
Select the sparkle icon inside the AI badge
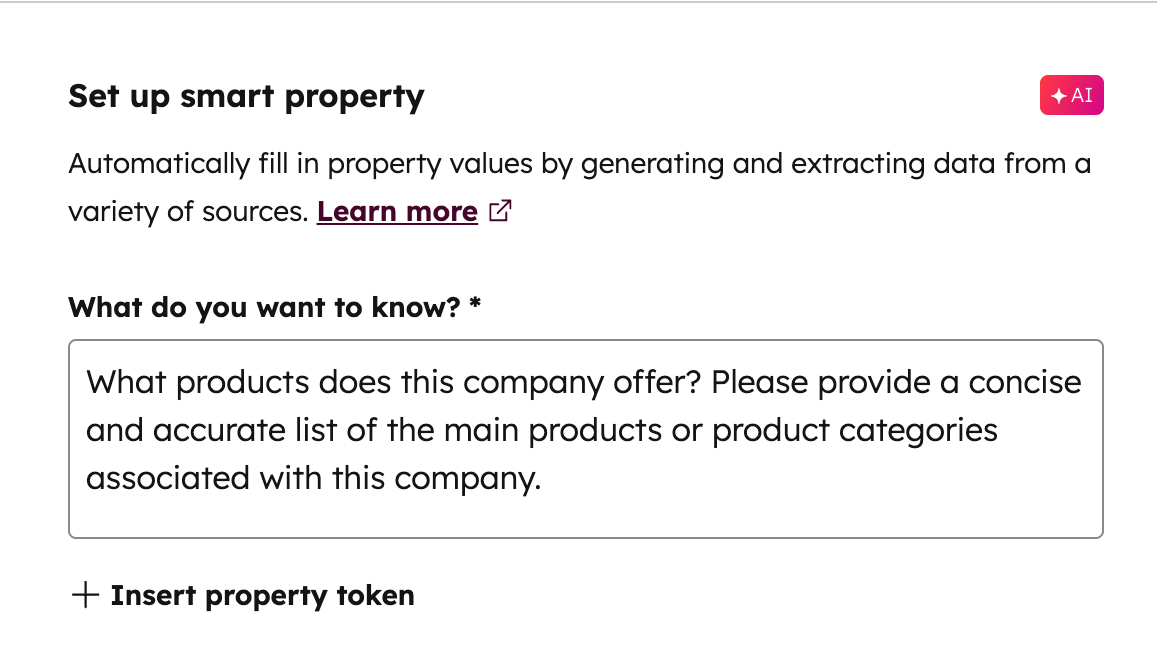[x=1058, y=95]
